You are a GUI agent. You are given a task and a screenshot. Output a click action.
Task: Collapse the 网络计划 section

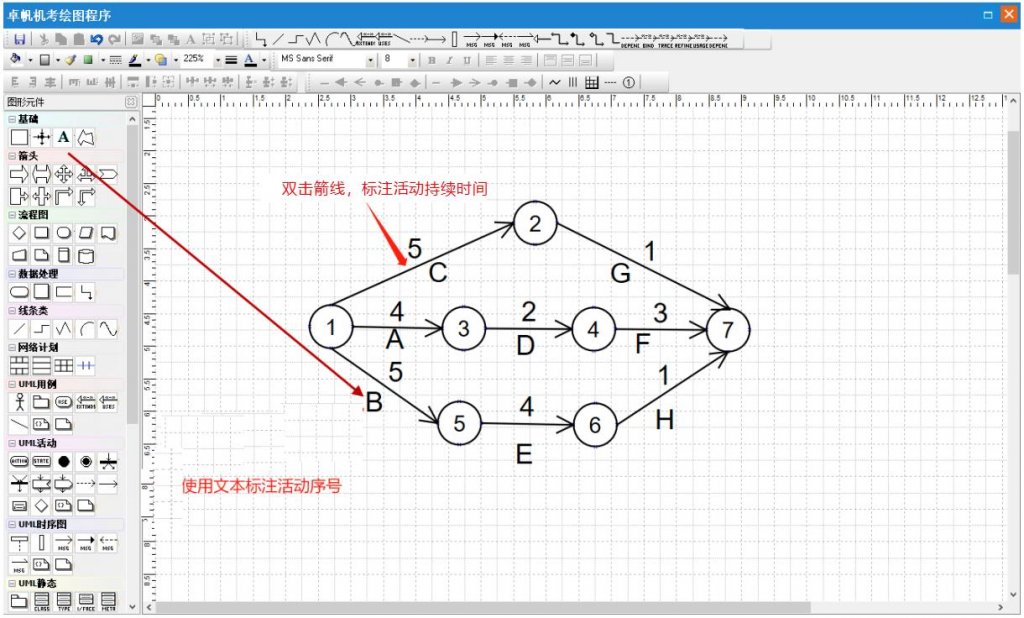12,347
